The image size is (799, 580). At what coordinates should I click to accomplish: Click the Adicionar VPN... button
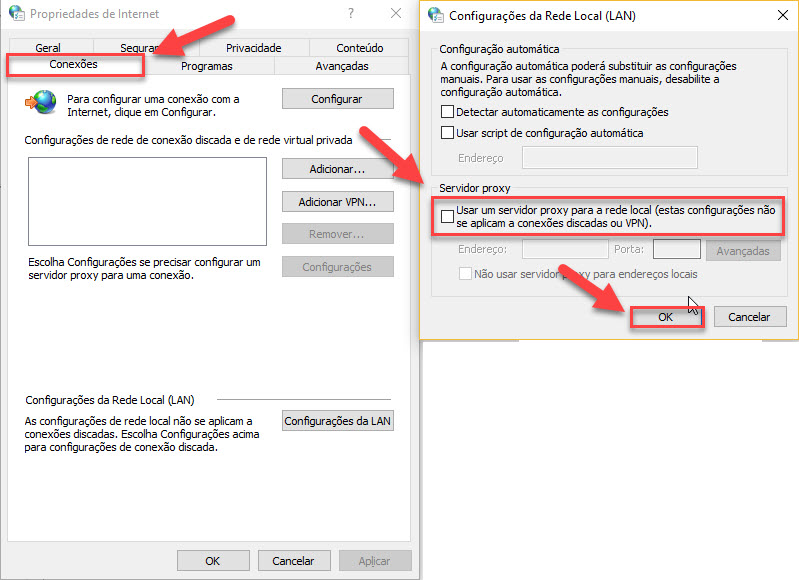point(337,202)
